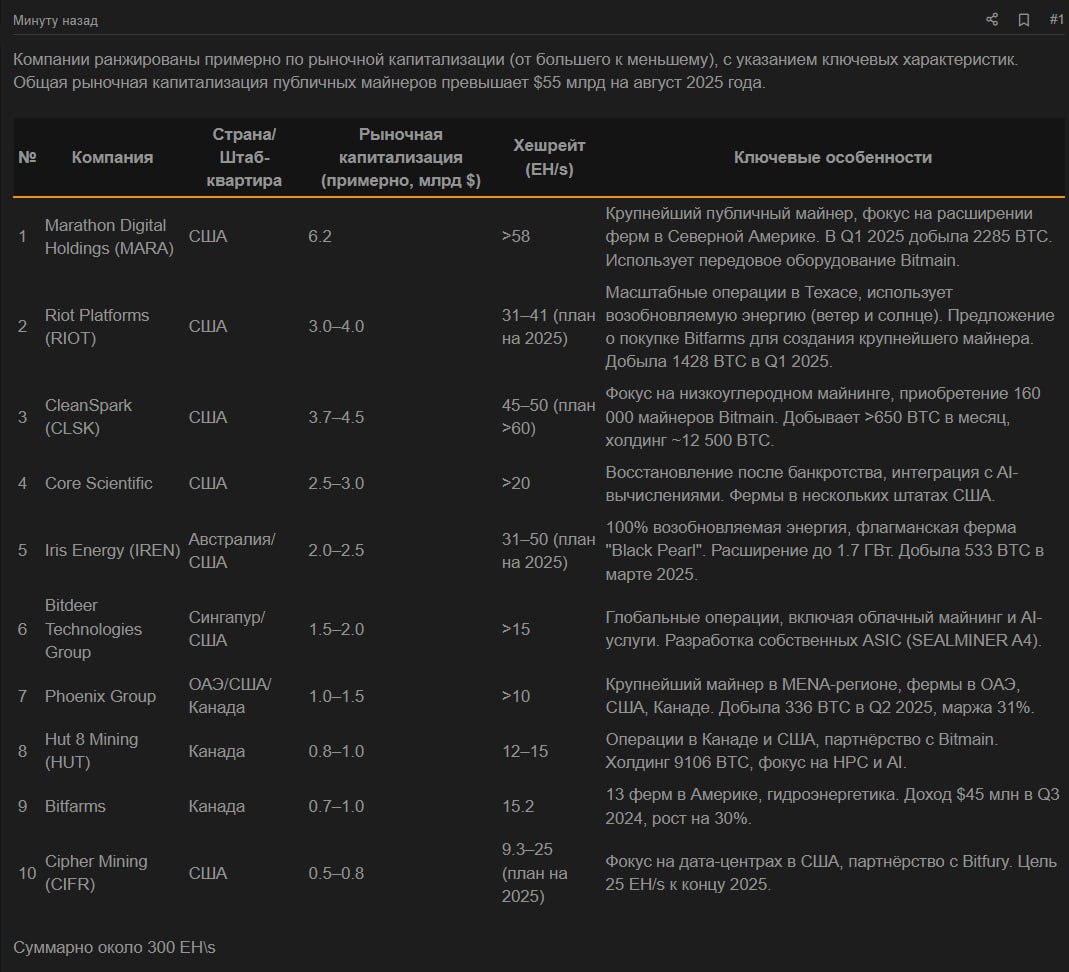Screen dimensions: 1069x972
Task: Click the "Хешрейт (EH/s)" column header
Action: point(549,157)
